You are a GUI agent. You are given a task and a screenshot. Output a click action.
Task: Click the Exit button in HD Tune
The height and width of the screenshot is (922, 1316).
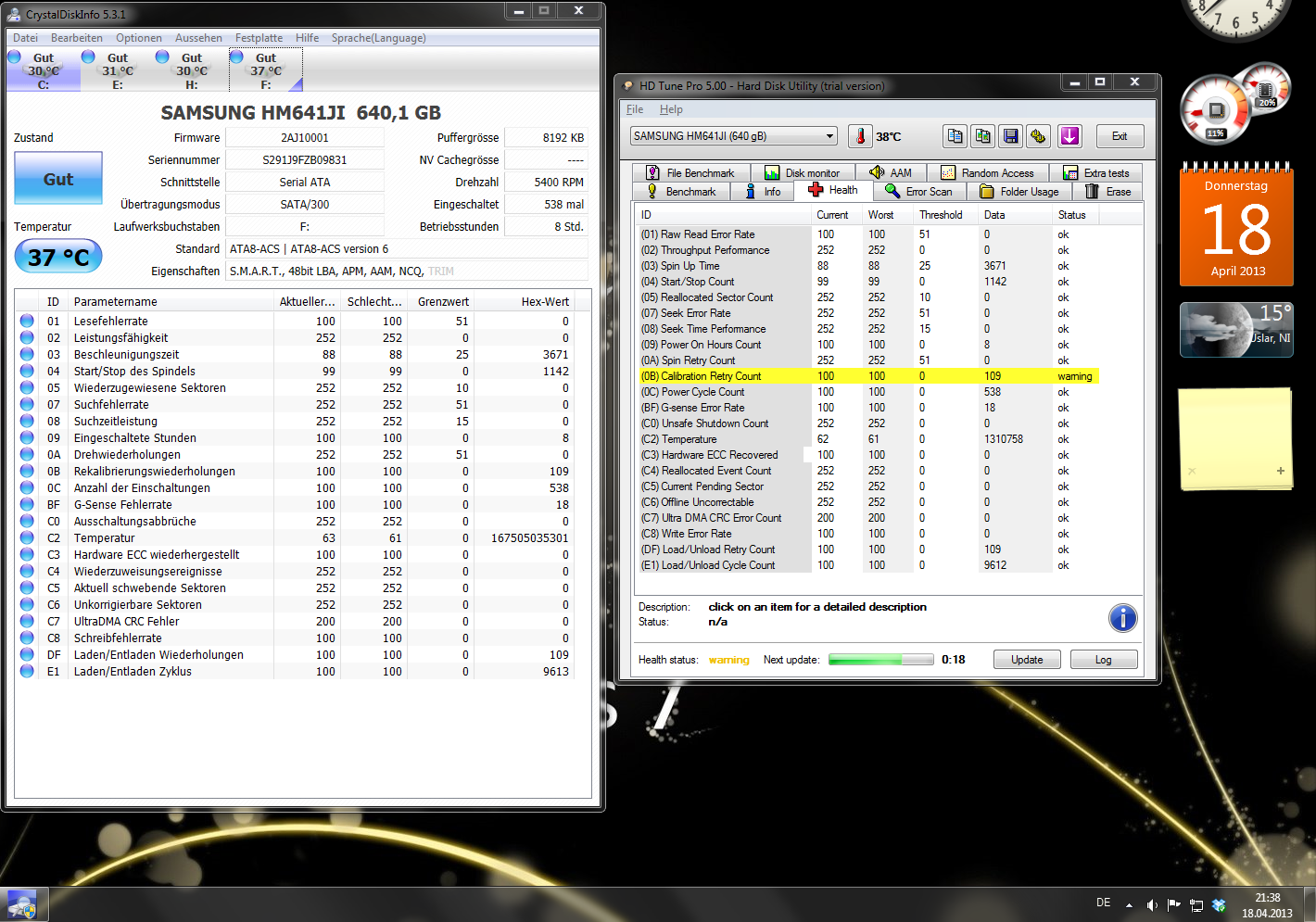click(1120, 136)
